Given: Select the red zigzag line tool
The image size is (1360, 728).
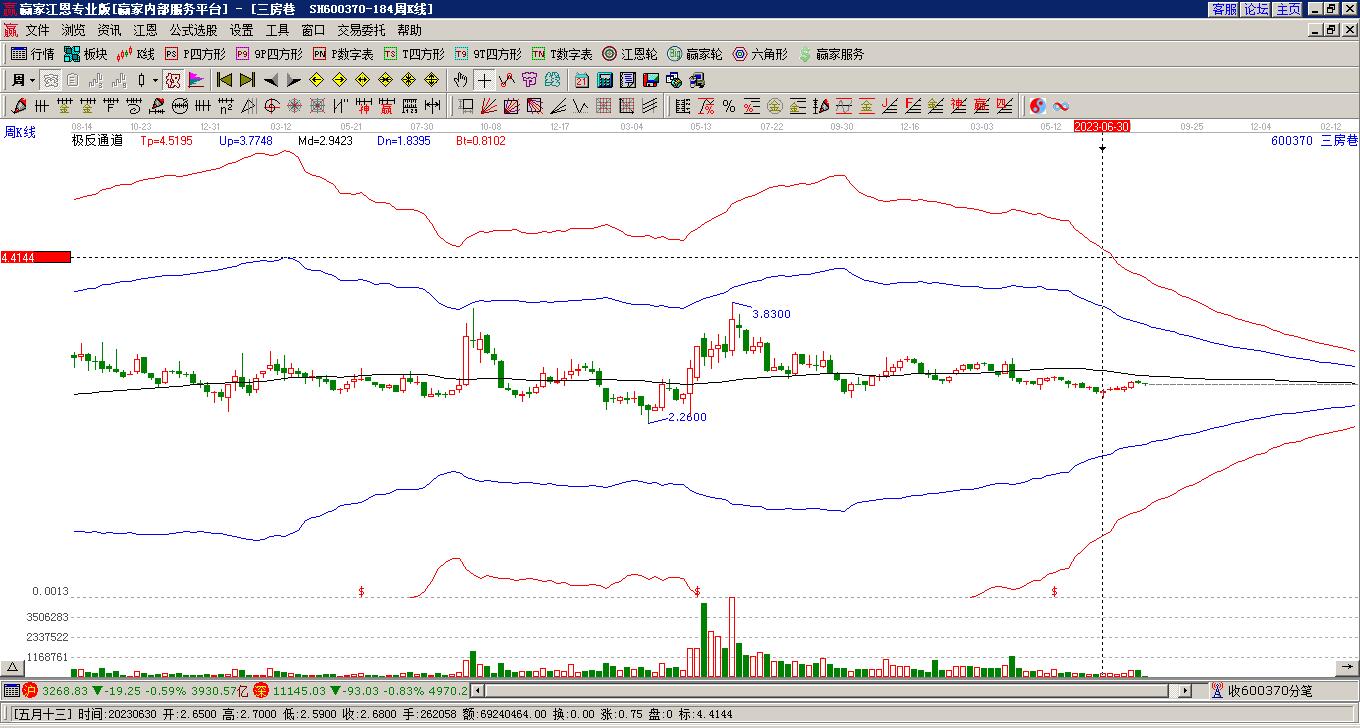Looking at the screenshot, I should pyautogui.click(x=506, y=80).
